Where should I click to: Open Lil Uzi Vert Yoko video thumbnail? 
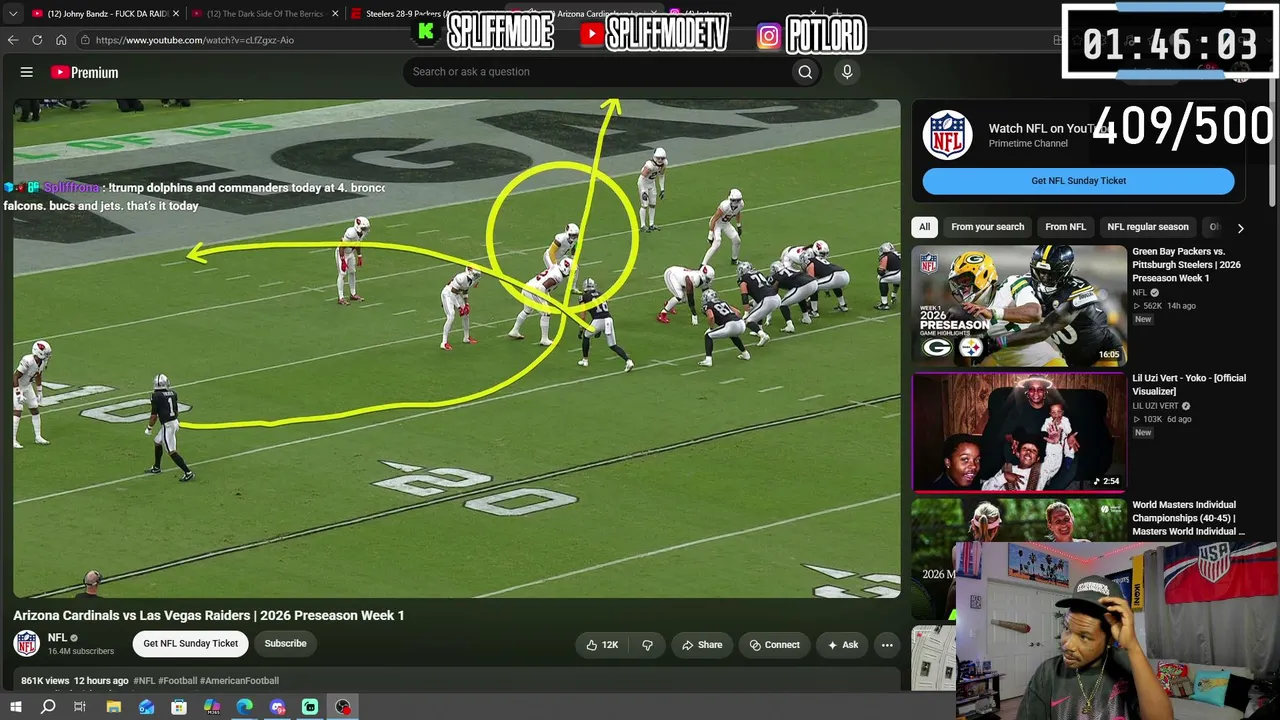[1019, 433]
